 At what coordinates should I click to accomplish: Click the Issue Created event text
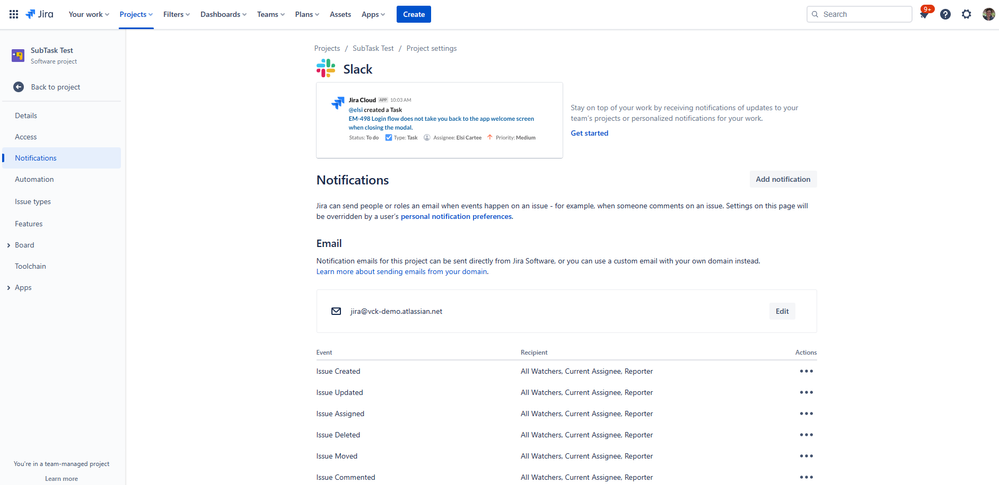pos(338,371)
